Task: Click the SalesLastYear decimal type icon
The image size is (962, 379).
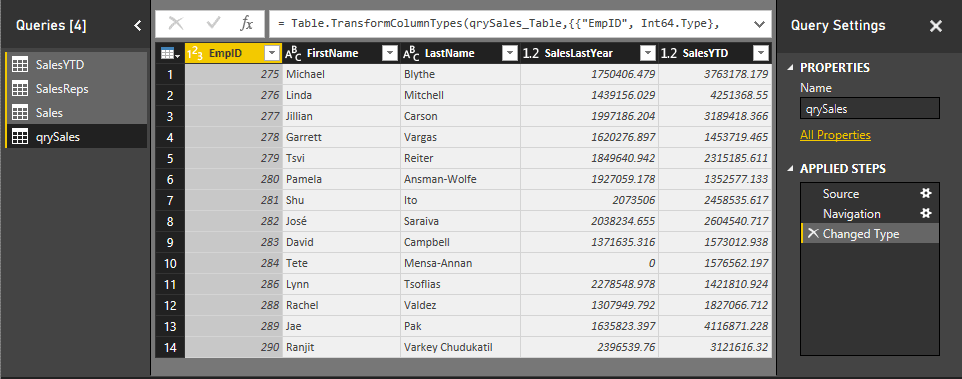Action: [531, 54]
